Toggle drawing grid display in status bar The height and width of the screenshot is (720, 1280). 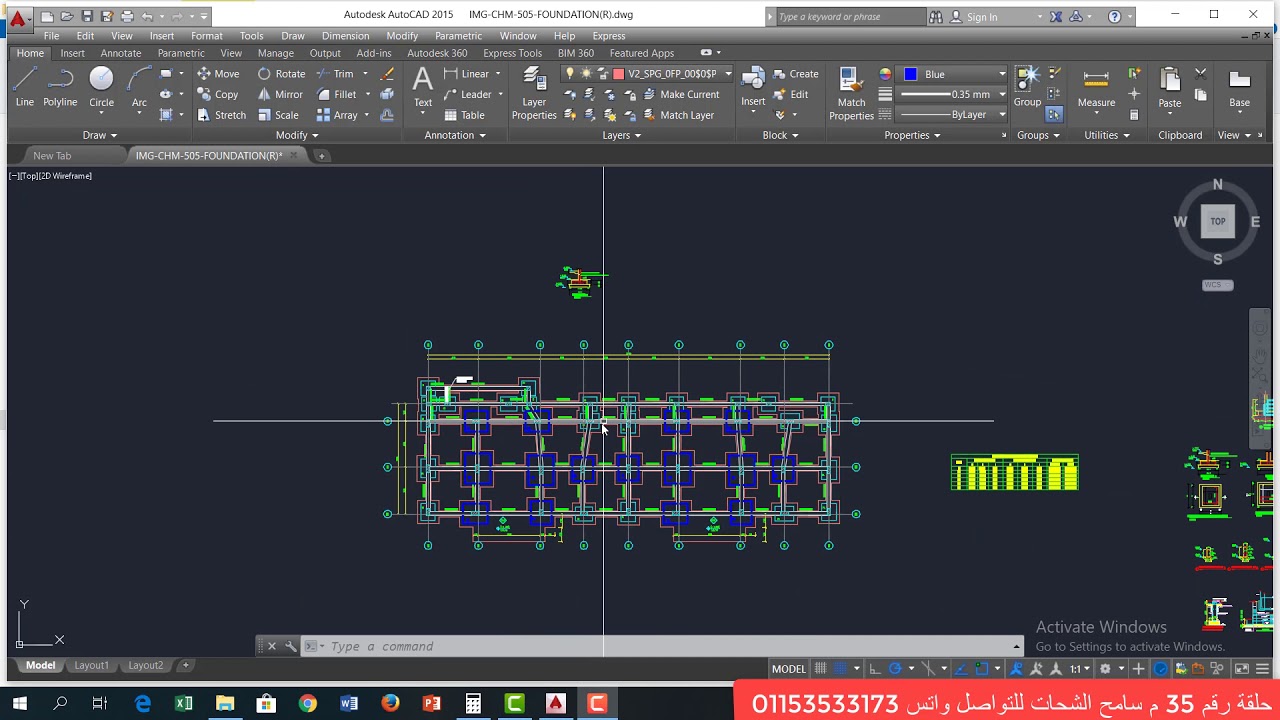[x=821, y=669]
